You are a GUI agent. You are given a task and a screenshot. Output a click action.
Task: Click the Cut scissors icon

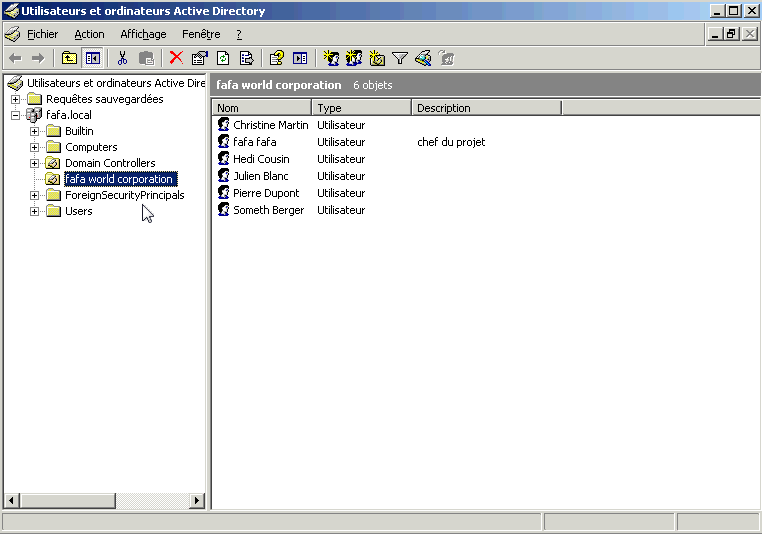pos(122,59)
